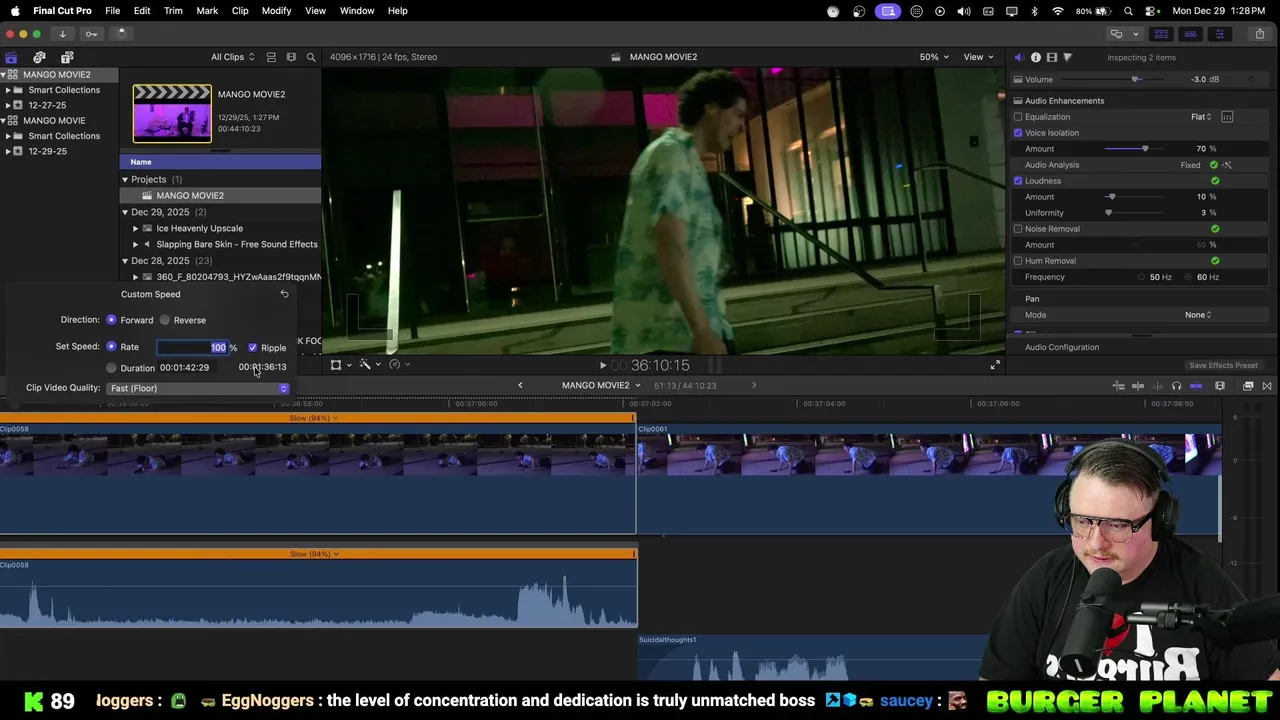Switch to the Audio inspector tab
Viewport: 1280px width, 720px height.
click(1019, 57)
